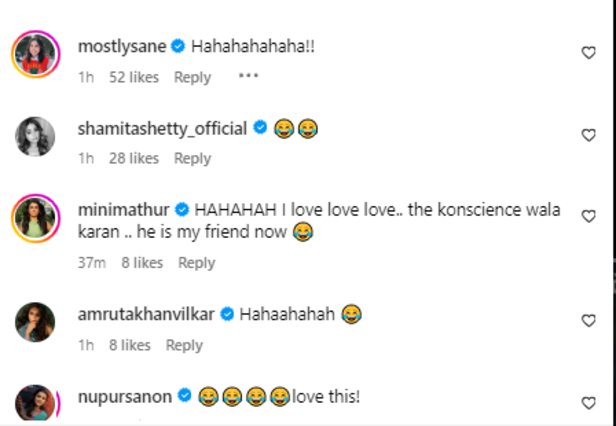Visit the nupursanon username link

tap(124, 397)
